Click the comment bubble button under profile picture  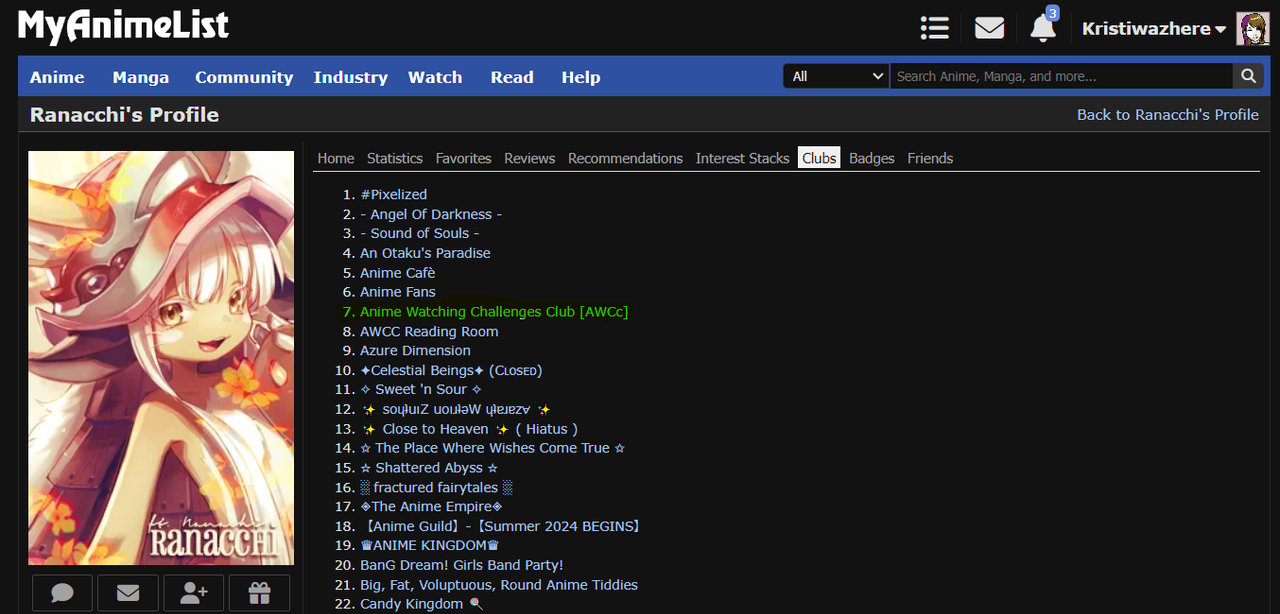[62, 593]
